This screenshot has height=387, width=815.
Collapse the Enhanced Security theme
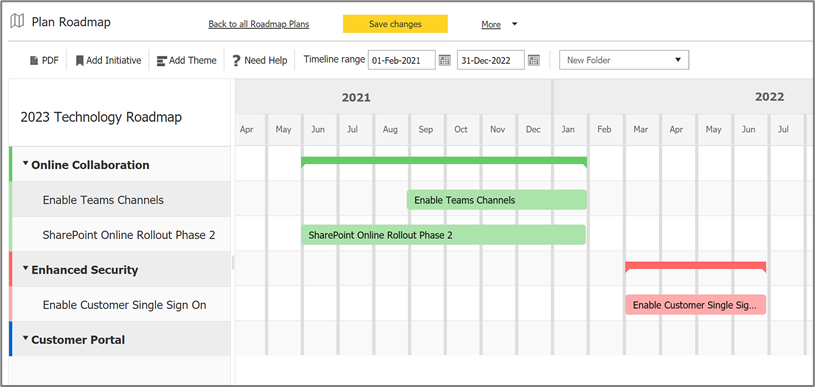25,268
